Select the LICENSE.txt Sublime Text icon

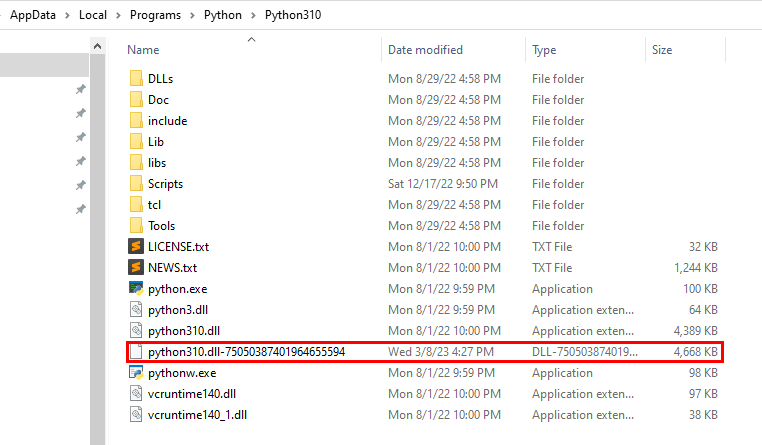coord(137,246)
